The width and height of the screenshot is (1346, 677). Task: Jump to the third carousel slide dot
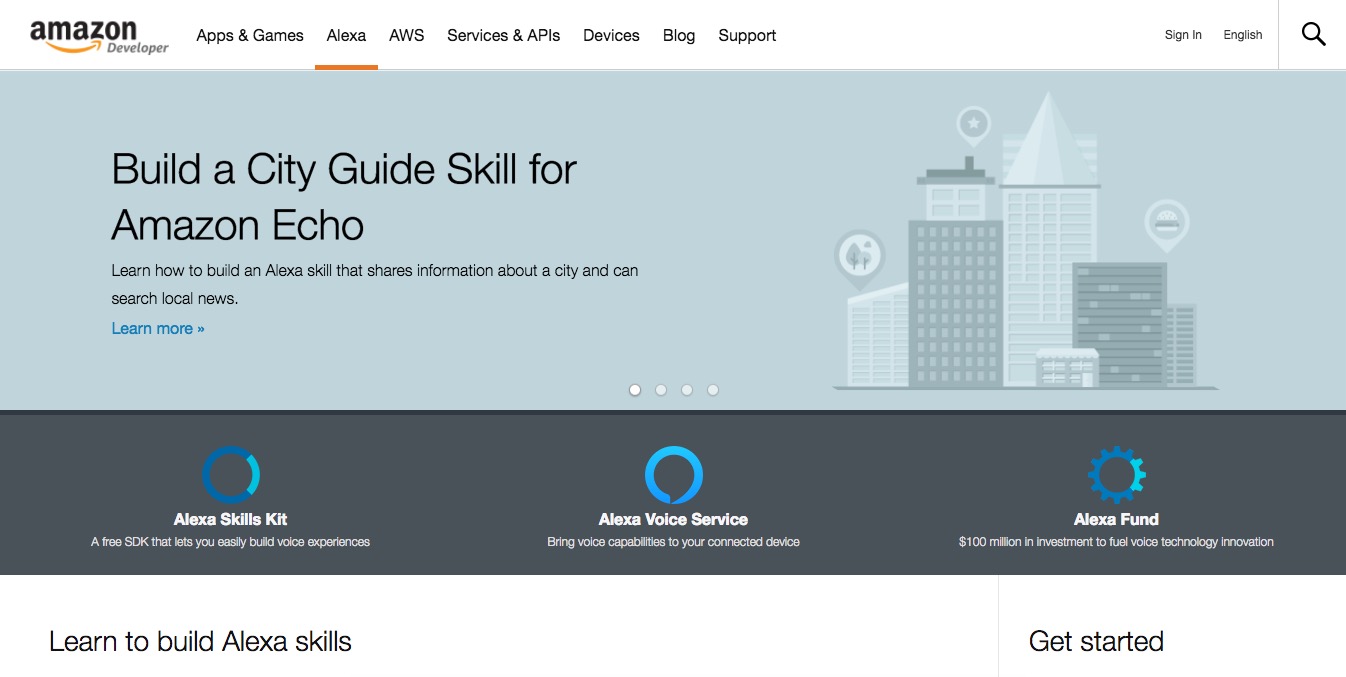coord(687,390)
